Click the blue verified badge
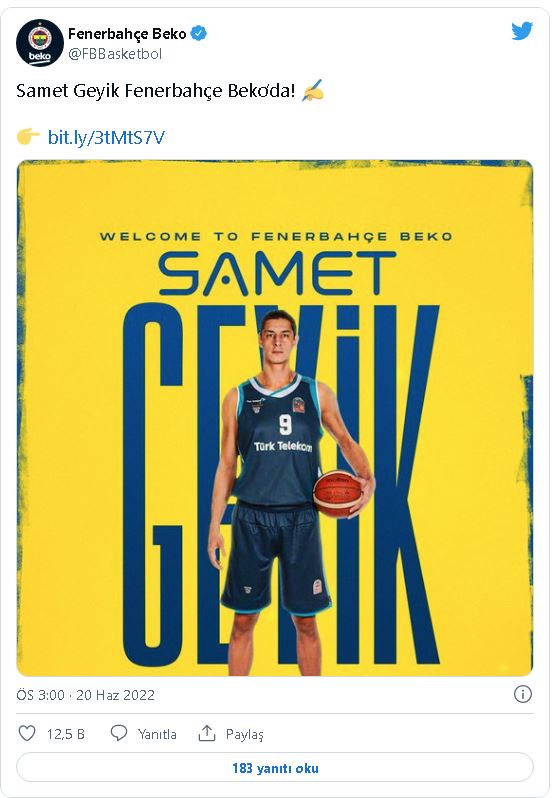Image resolution: width=556 pixels, height=798 pixels. 199,34
